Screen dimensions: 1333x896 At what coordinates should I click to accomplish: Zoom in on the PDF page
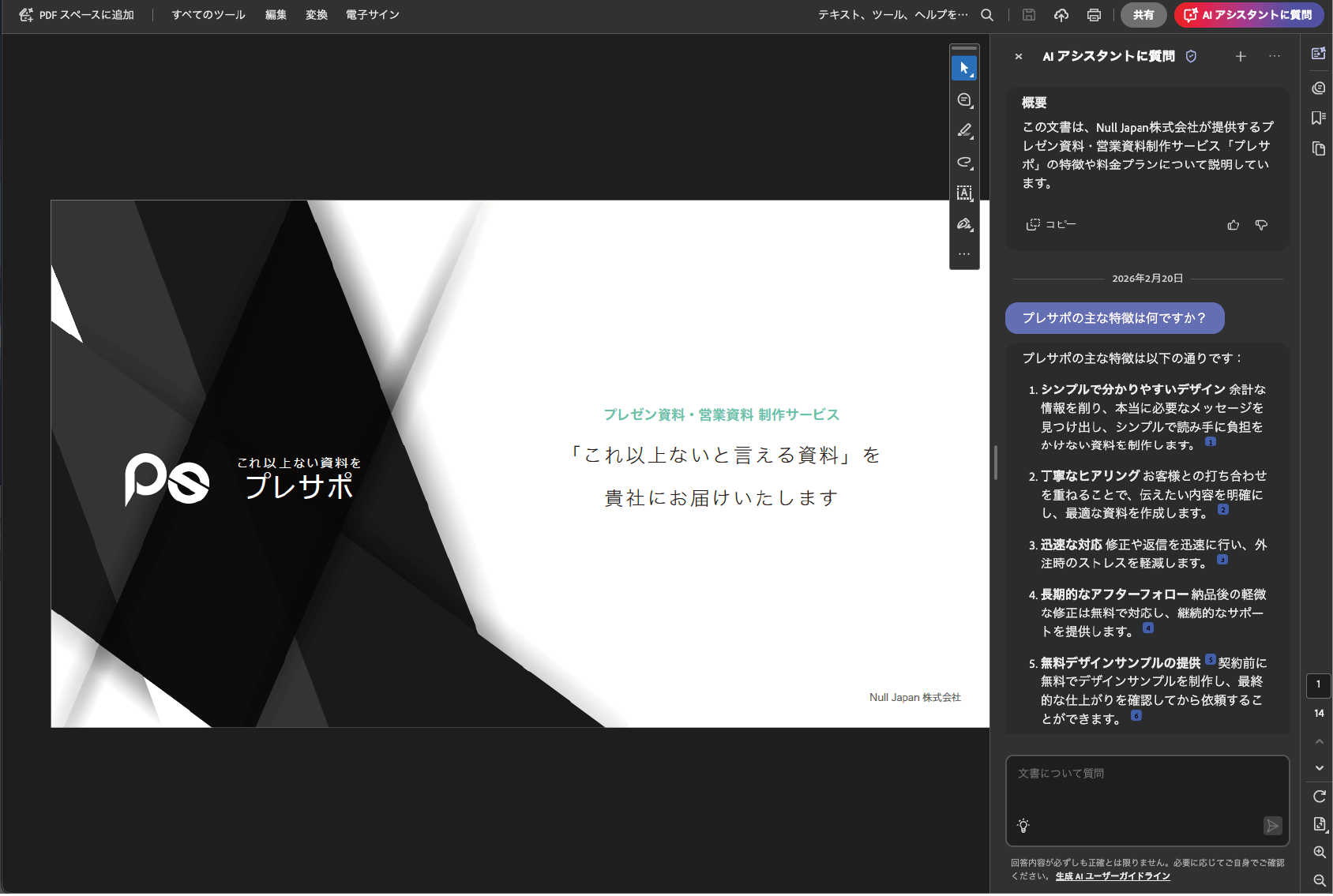[x=1318, y=852]
